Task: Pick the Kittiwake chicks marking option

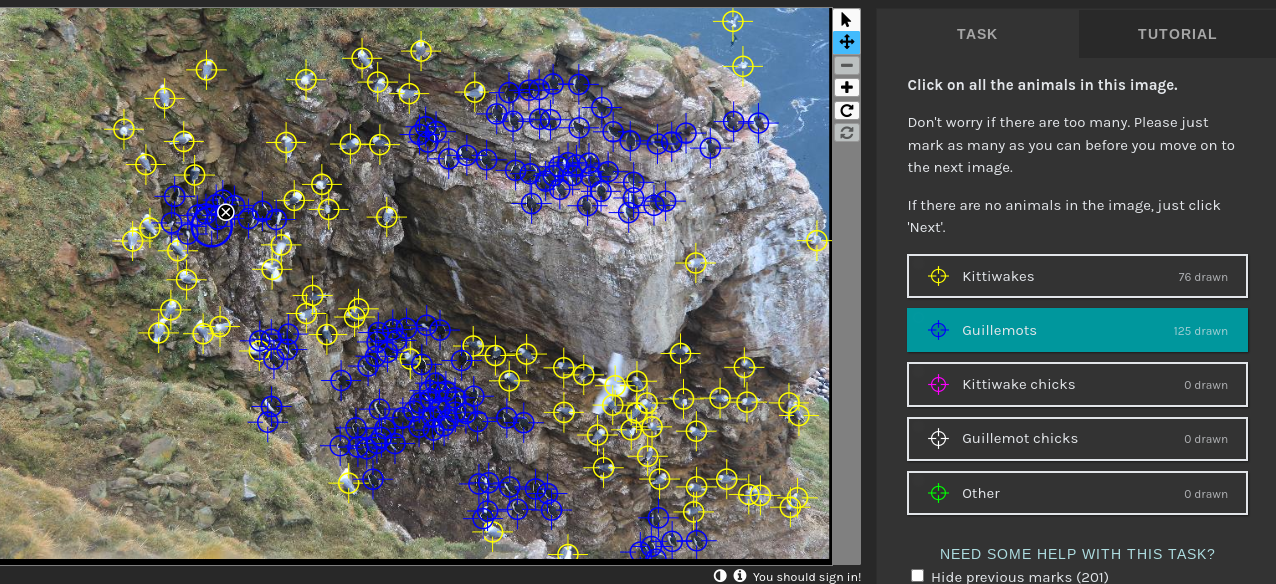Action: [x=1077, y=384]
